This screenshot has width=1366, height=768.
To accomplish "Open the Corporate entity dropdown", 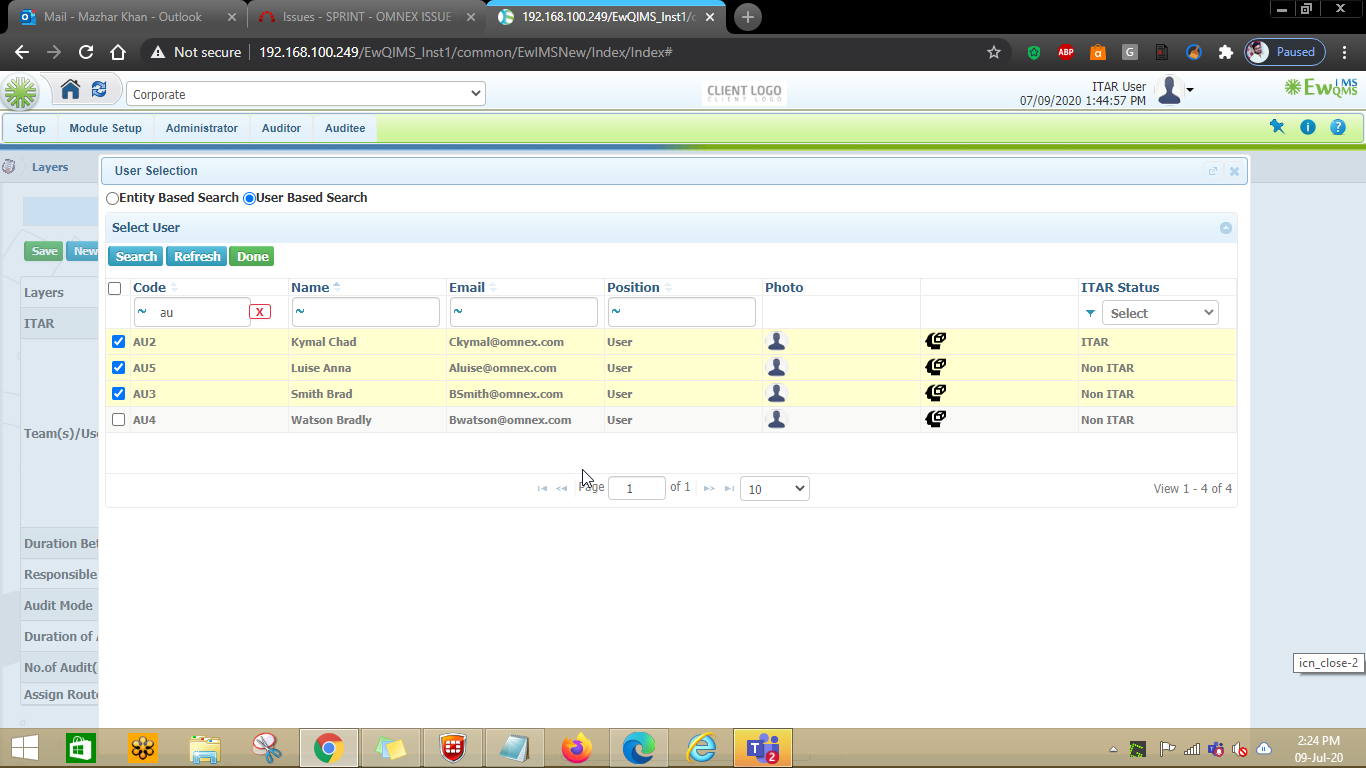I will click(306, 94).
